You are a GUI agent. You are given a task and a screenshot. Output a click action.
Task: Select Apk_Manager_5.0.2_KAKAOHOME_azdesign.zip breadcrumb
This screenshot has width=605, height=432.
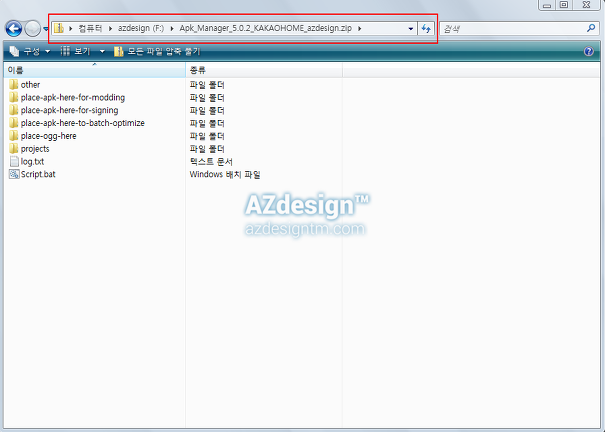click(x=265, y=29)
